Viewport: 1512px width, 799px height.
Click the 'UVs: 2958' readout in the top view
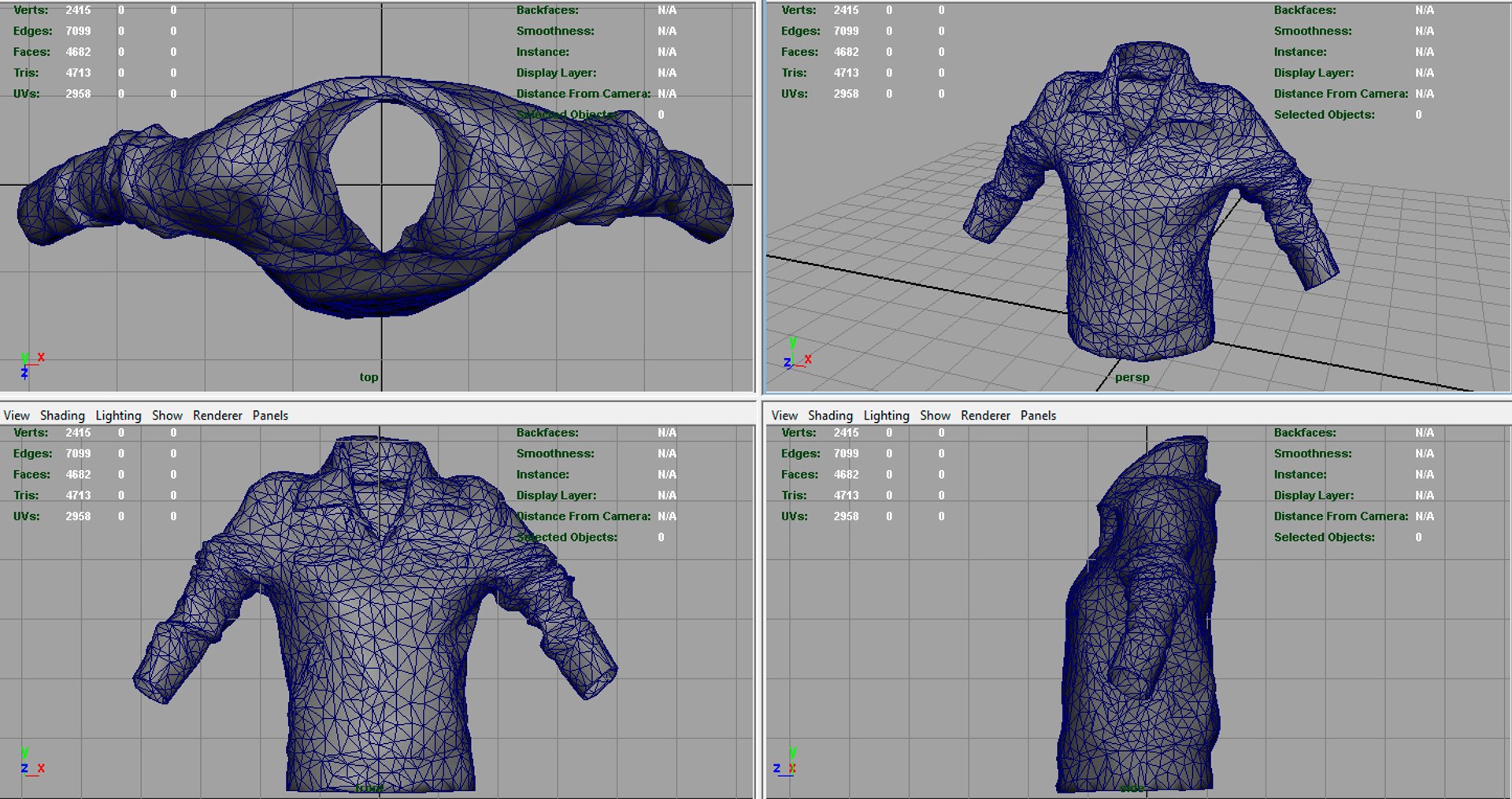coord(52,94)
